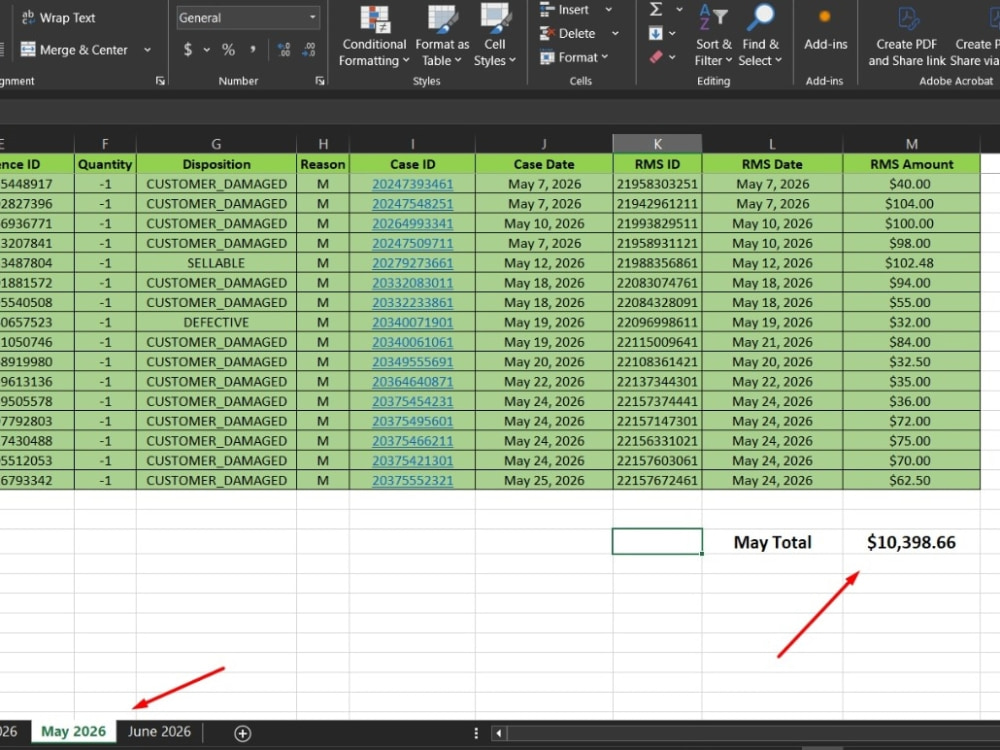
Task: Select the Case Date header cell
Action: 544,164
